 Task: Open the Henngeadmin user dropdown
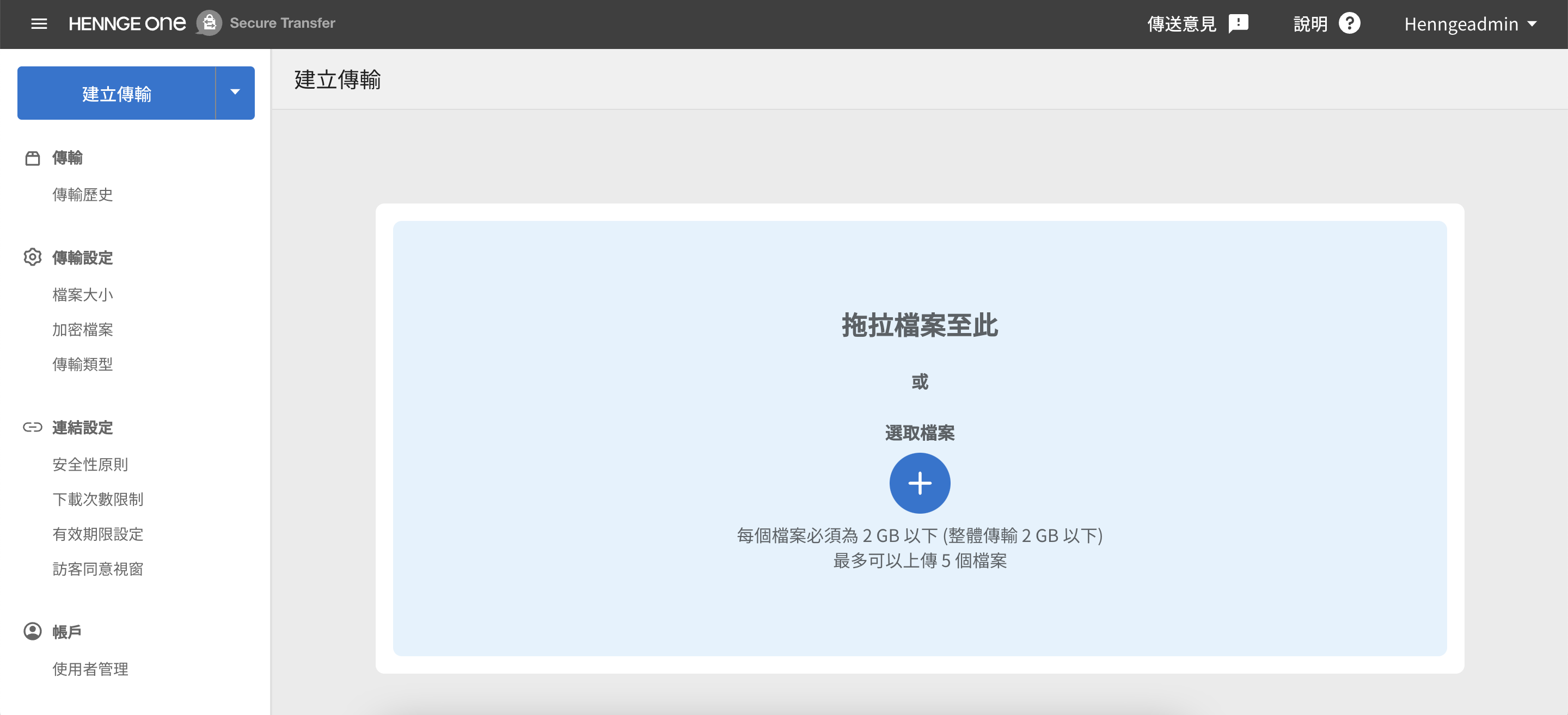(x=1470, y=24)
